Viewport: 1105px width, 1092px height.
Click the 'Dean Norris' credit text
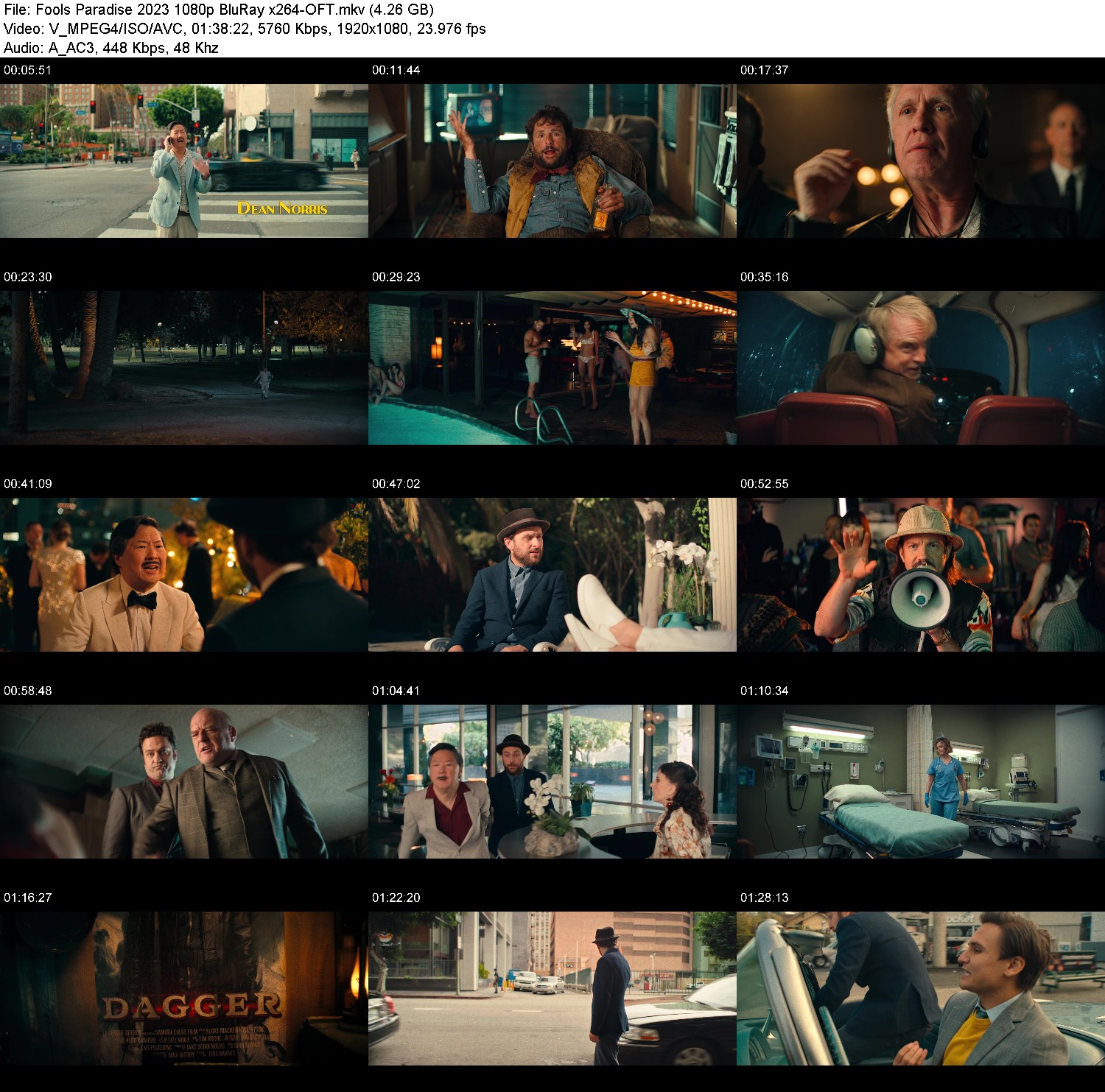(282, 208)
